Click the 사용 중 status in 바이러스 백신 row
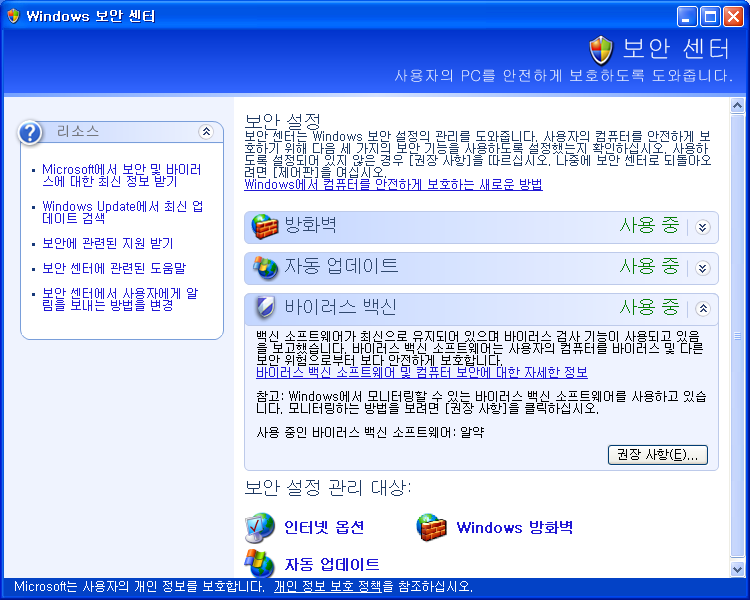The image size is (750, 600). pyautogui.click(x=649, y=307)
